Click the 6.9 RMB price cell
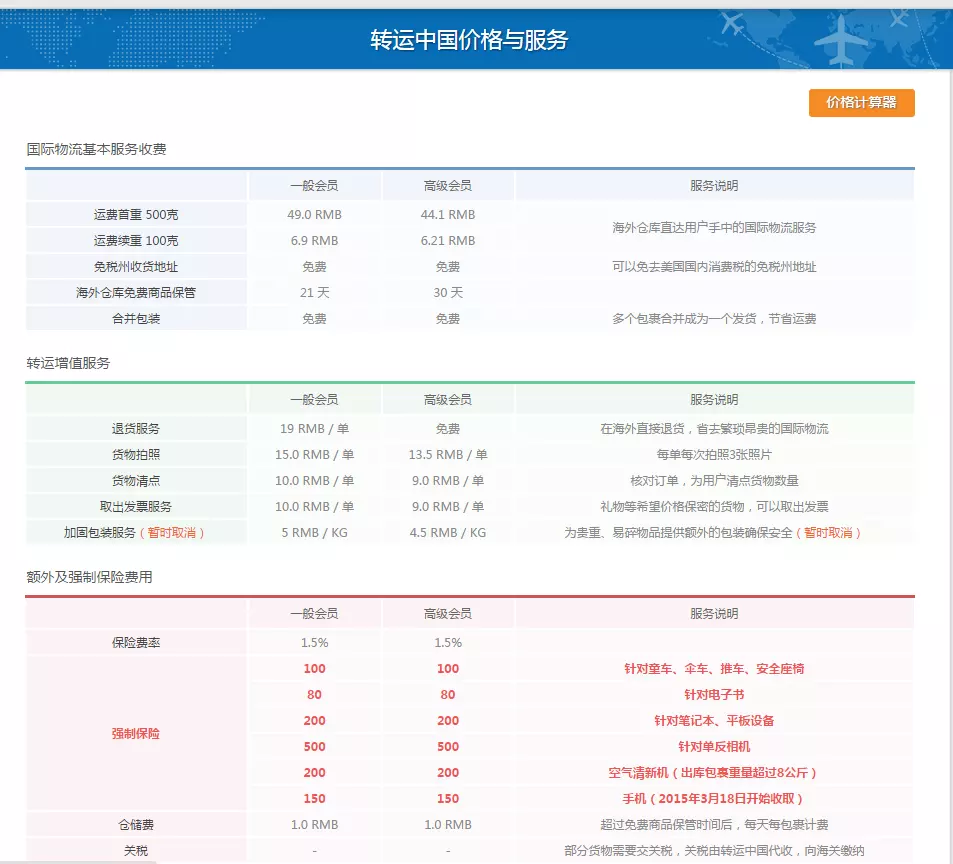This screenshot has height=864, width=953. pos(314,241)
